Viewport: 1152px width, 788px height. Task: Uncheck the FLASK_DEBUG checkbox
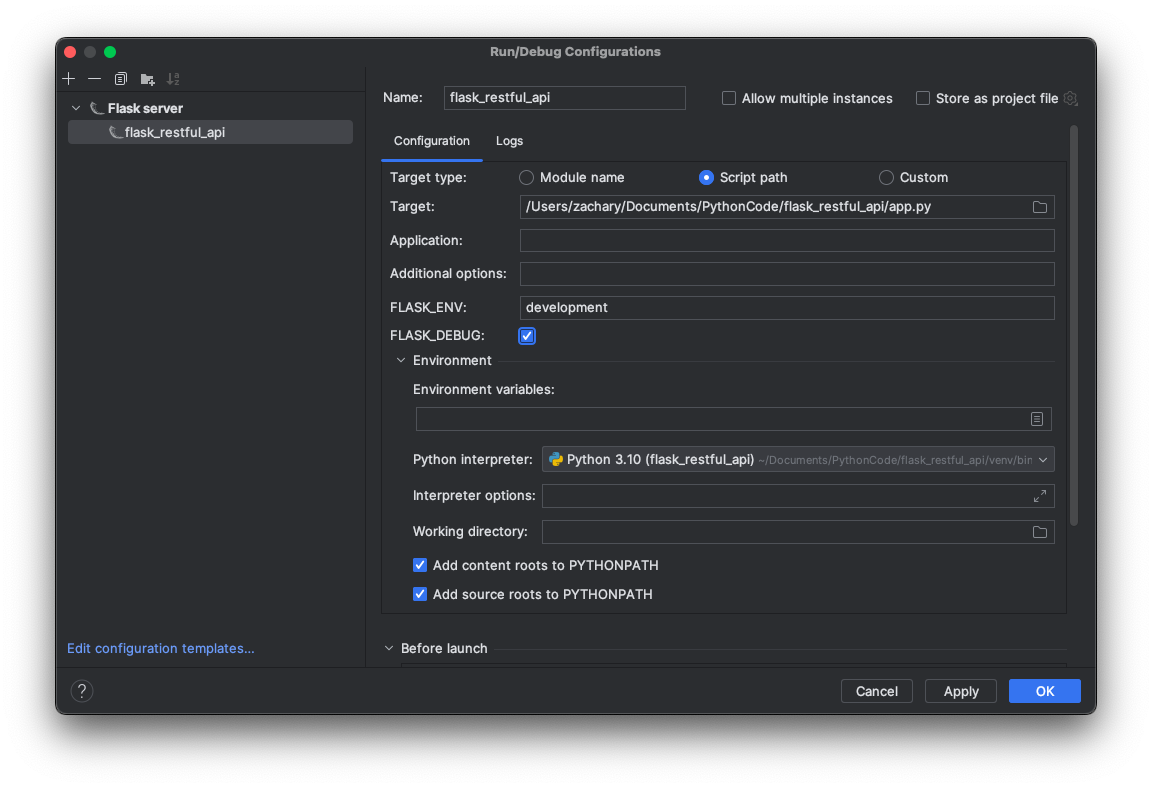click(527, 336)
